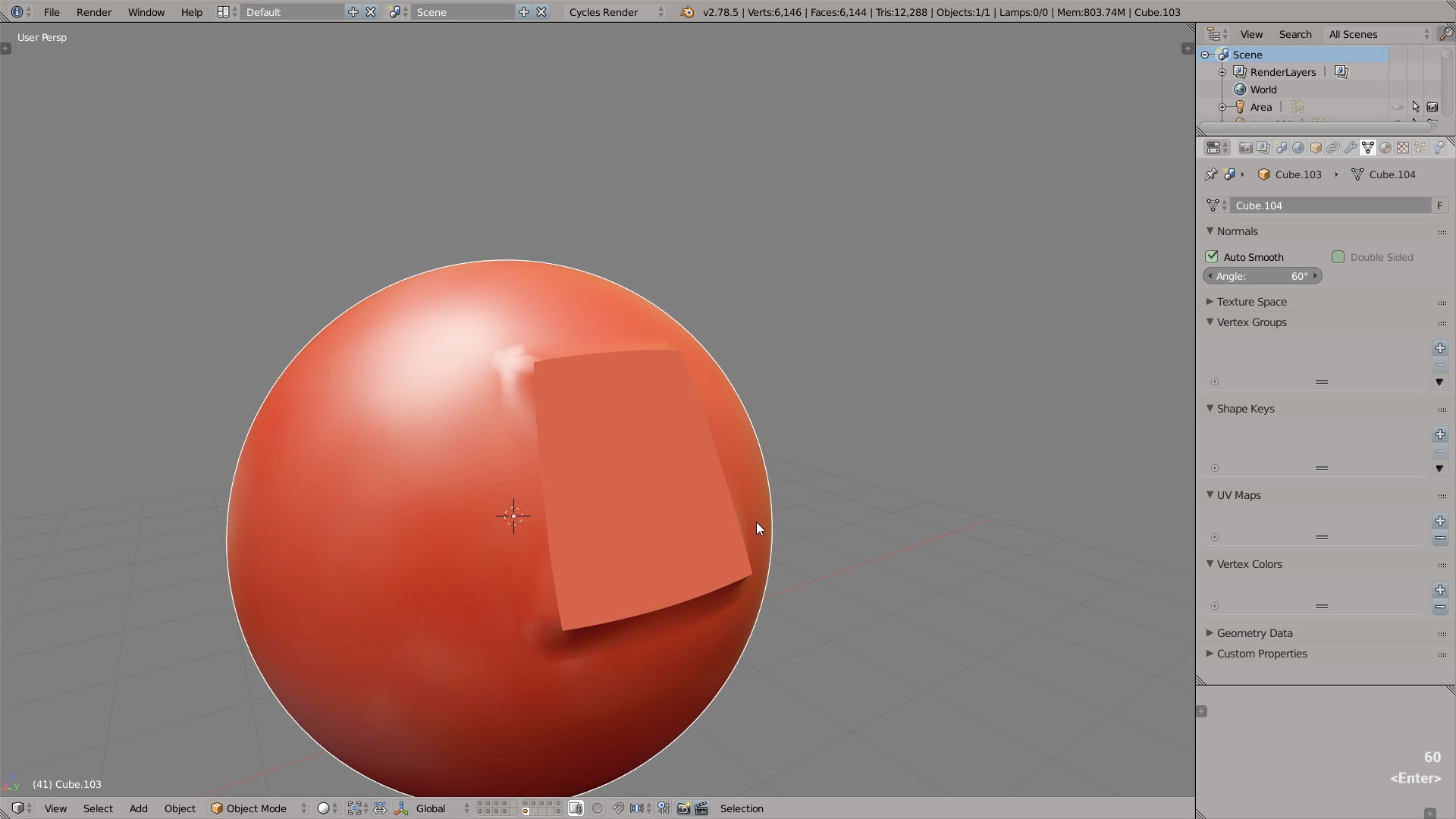The width and height of the screenshot is (1456, 819).
Task: Click the OpenGL render image camera icon
Action: 683,808
